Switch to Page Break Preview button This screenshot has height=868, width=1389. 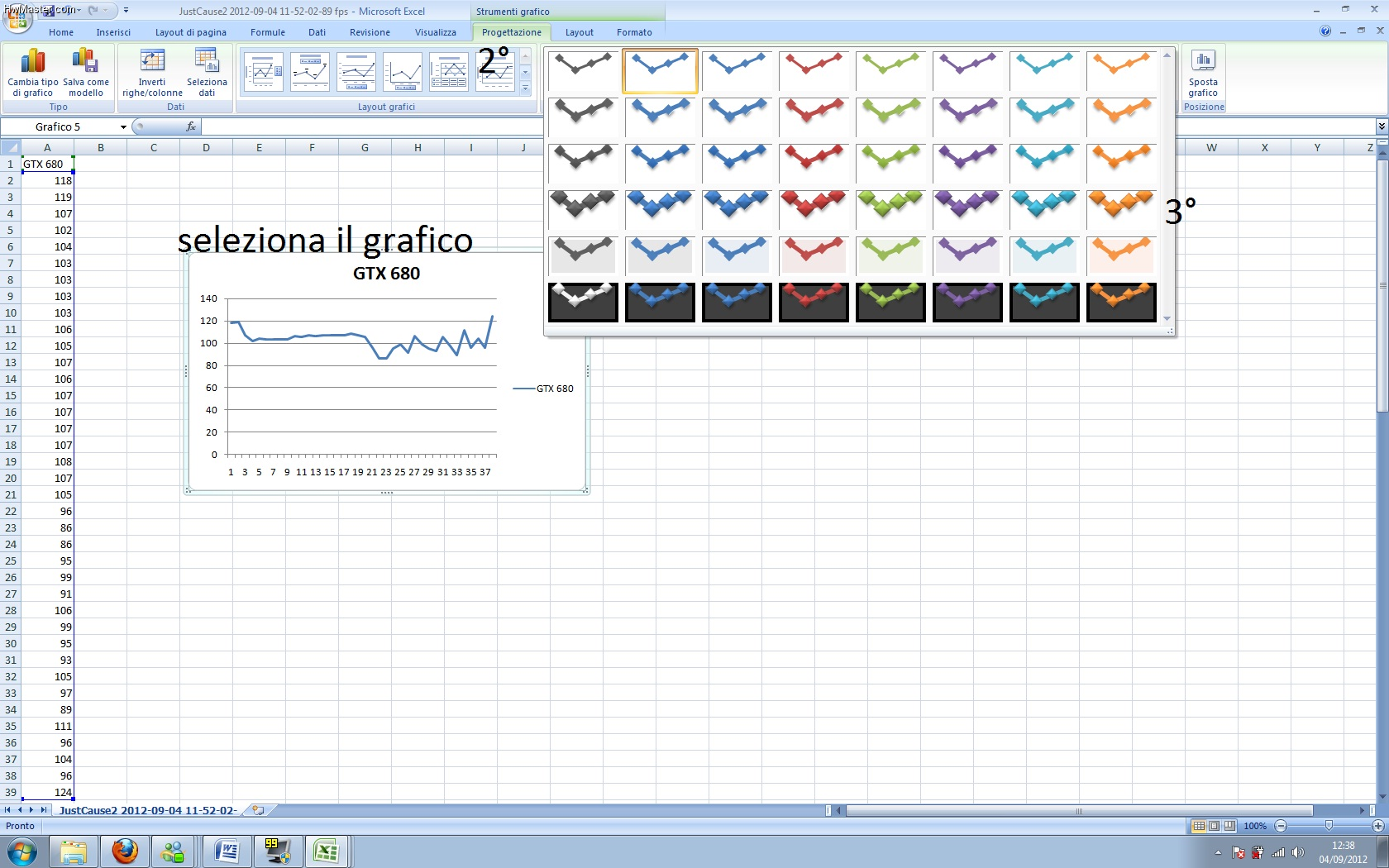[1229, 826]
